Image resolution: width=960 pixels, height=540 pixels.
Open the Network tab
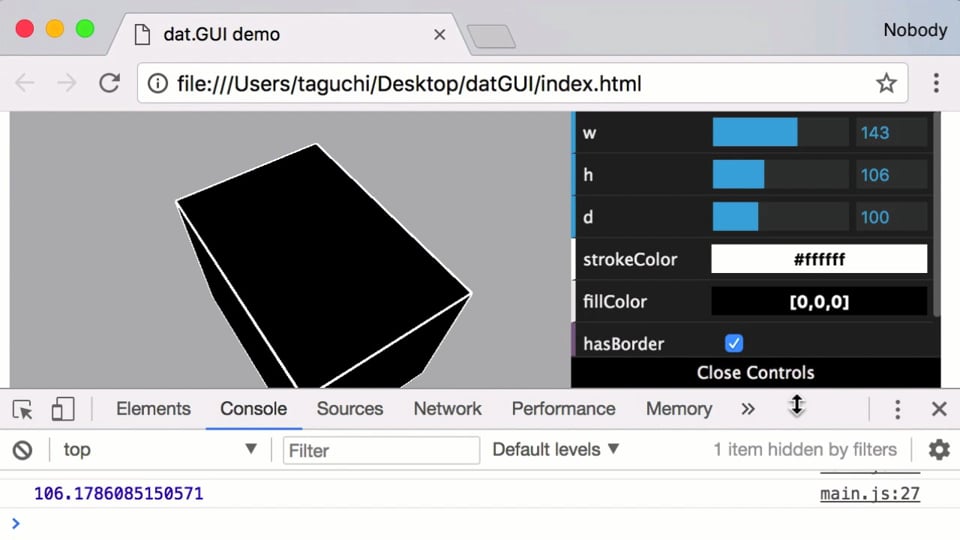point(447,409)
